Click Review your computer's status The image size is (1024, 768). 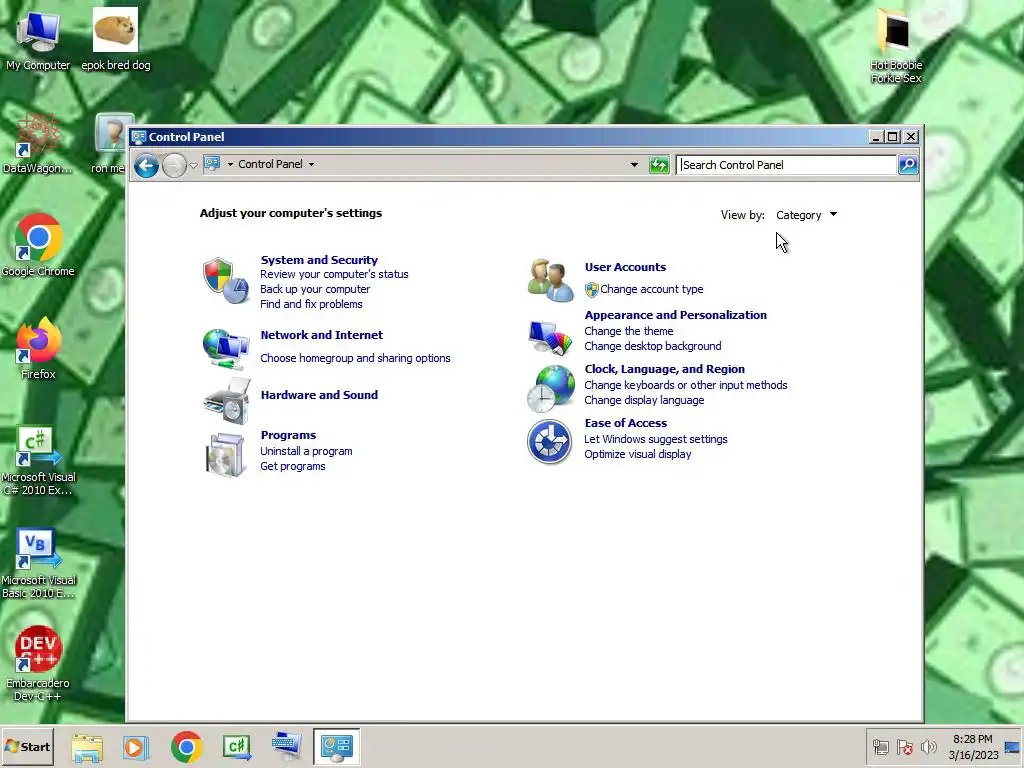pos(334,274)
